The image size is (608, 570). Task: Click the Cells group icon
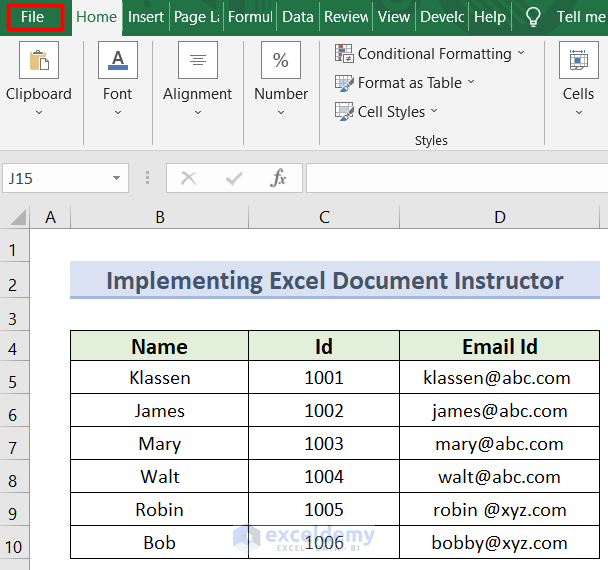579,60
